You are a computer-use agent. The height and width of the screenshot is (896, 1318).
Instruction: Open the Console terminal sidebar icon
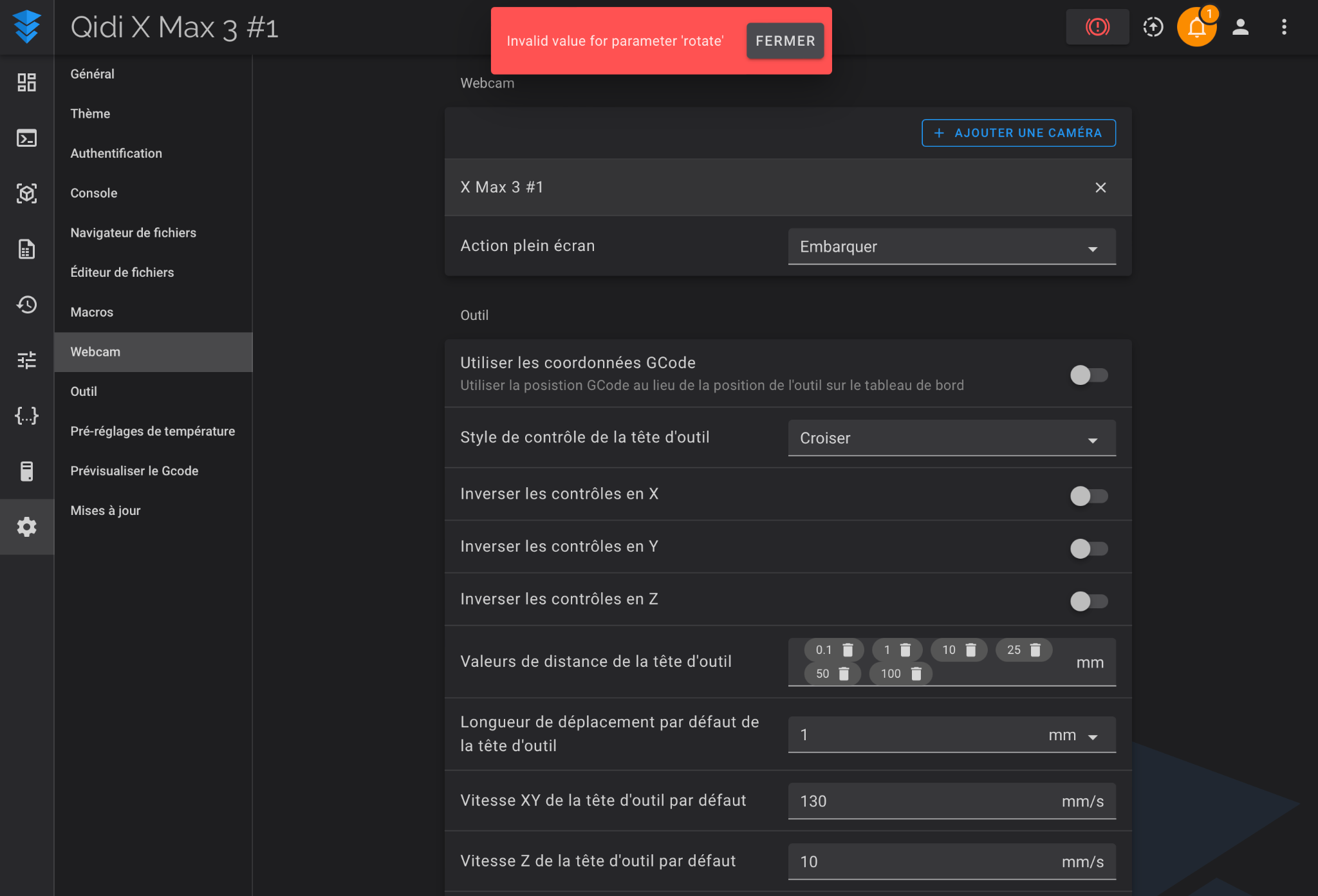coord(26,138)
